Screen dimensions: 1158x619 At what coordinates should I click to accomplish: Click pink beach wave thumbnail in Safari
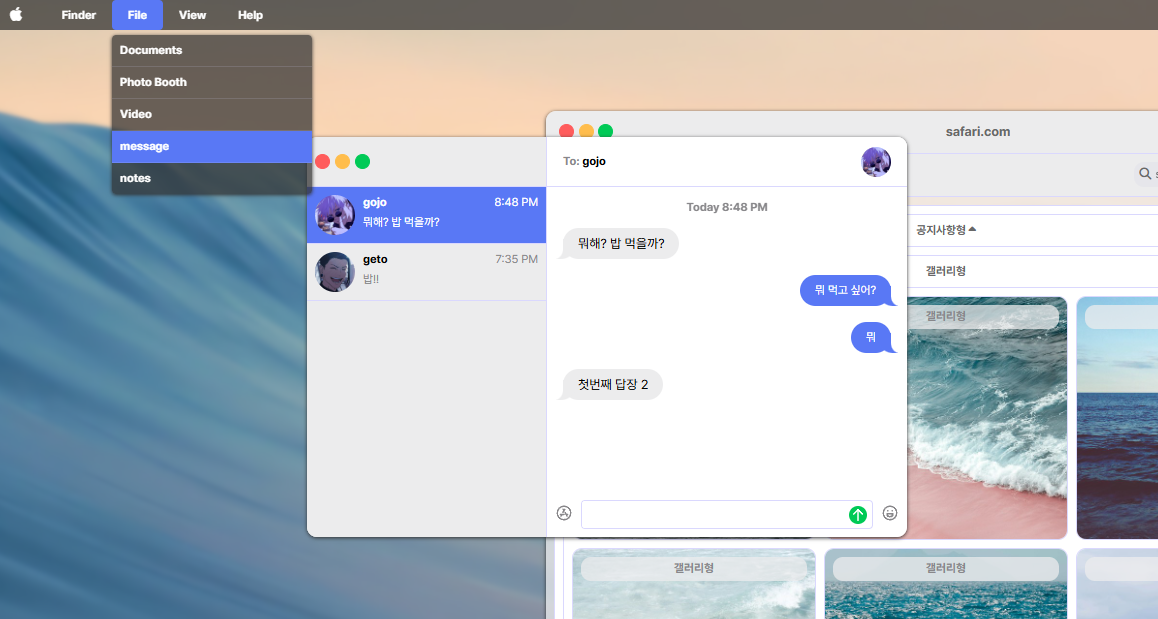click(987, 418)
